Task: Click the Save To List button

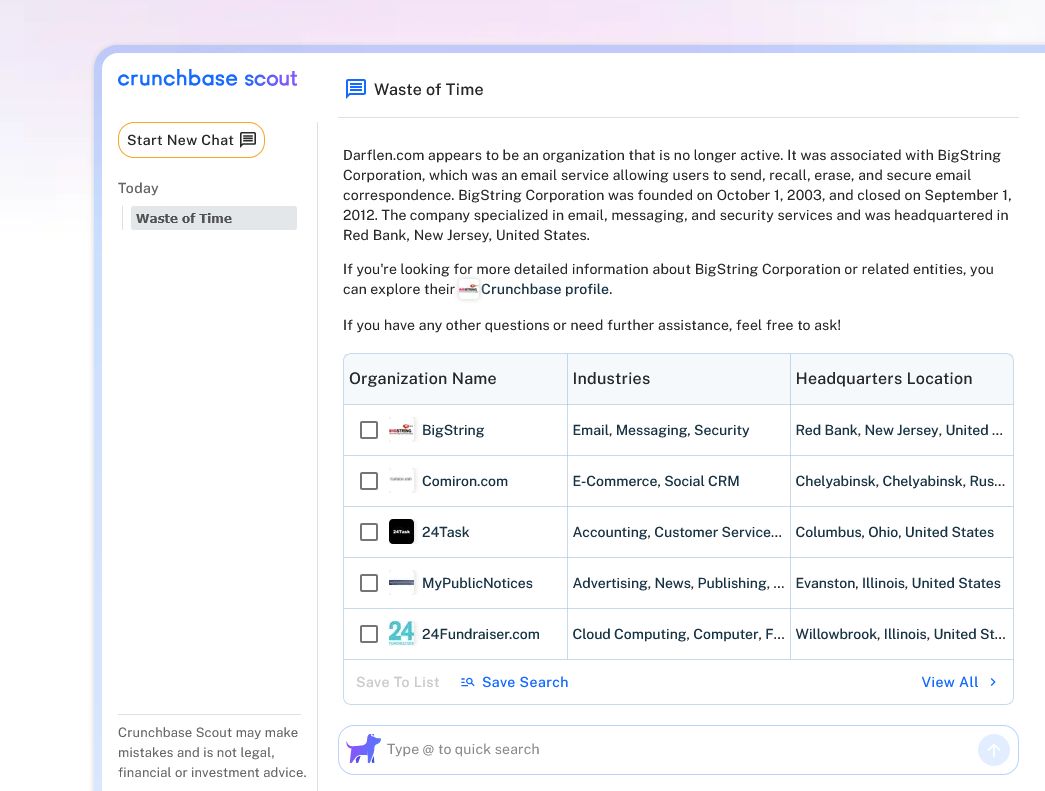Action: 397,682
